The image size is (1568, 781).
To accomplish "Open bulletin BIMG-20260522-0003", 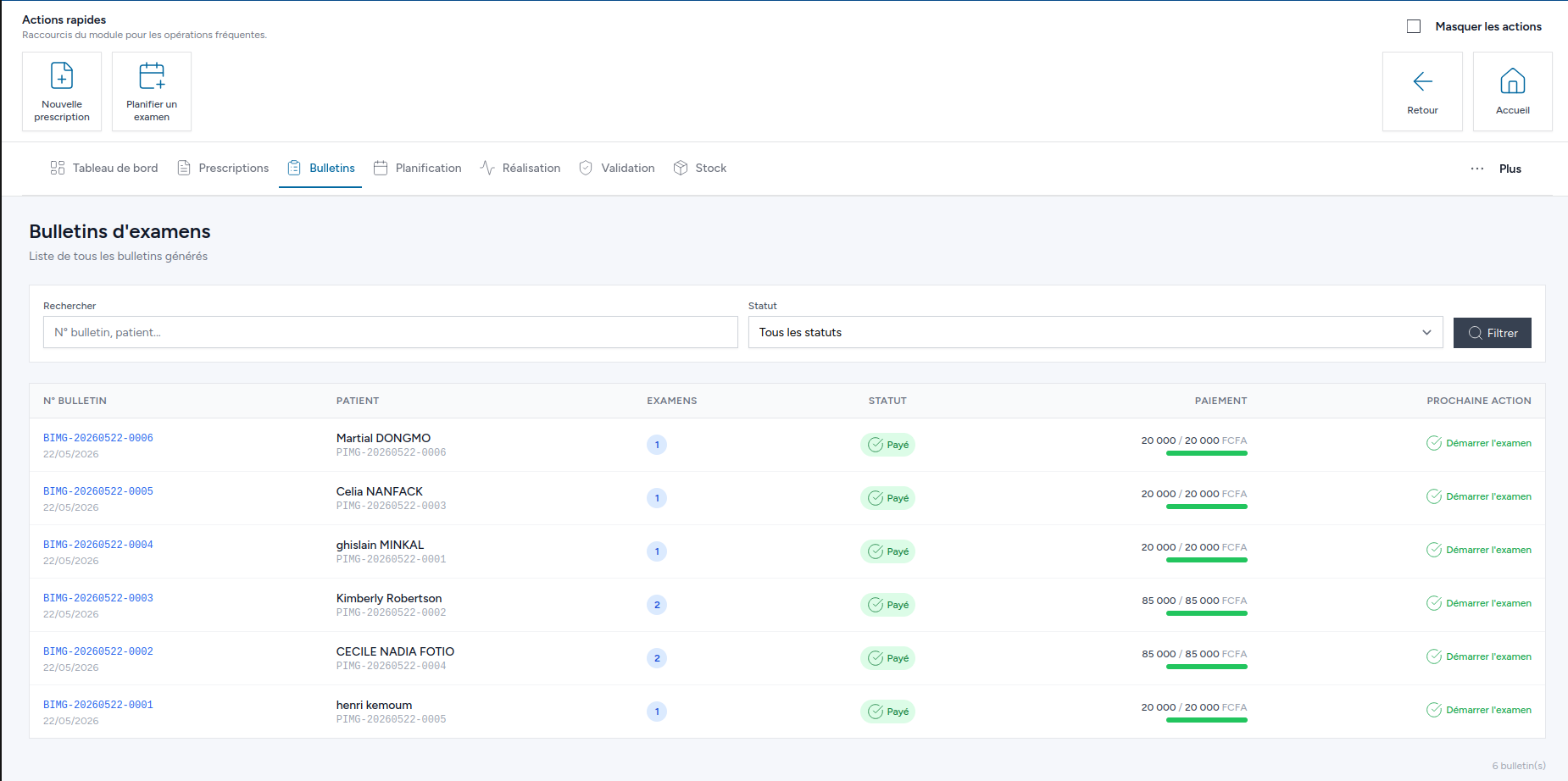I will tap(98, 598).
